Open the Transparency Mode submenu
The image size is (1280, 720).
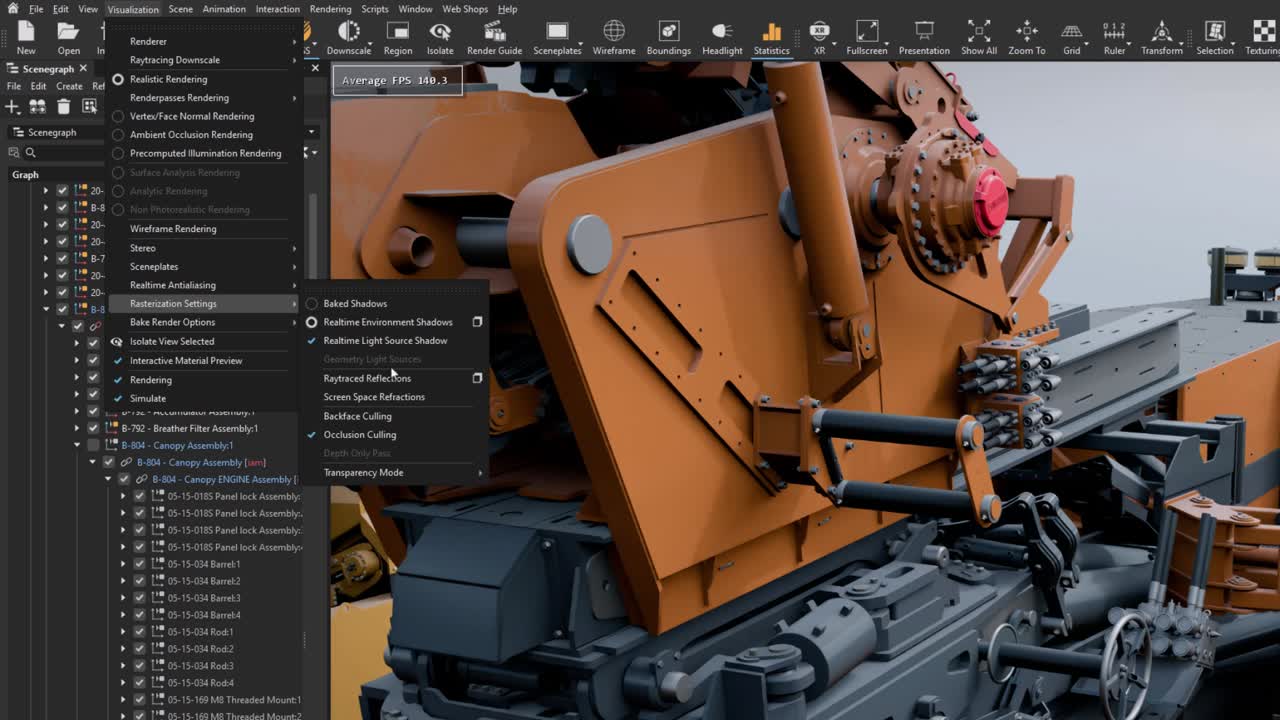(x=363, y=473)
